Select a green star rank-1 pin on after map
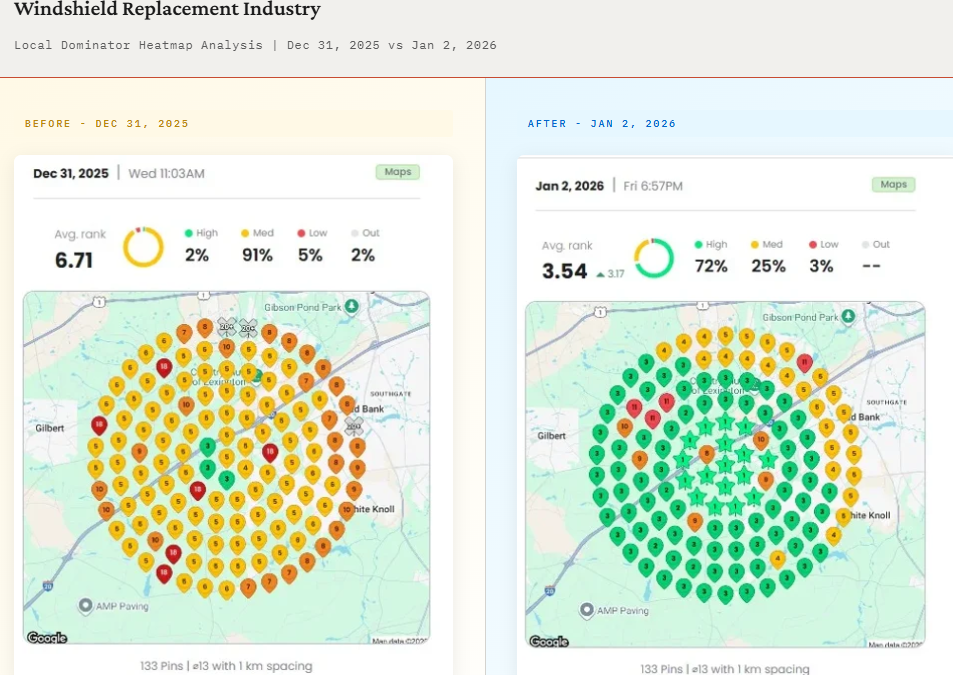Screen dimensions: 953x675 click(725, 422)
